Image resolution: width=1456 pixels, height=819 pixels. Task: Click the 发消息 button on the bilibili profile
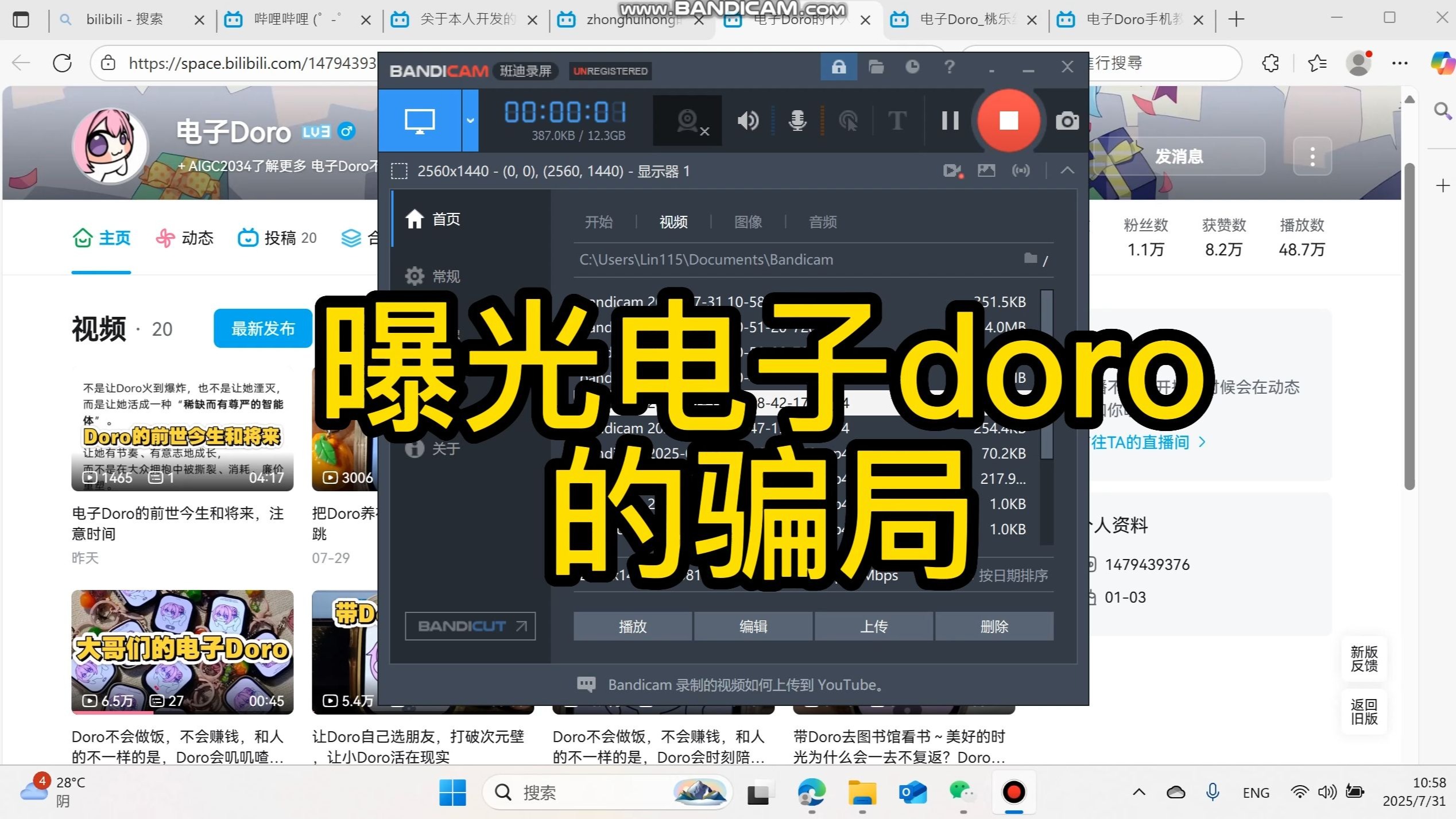(x=1178, y=156)
